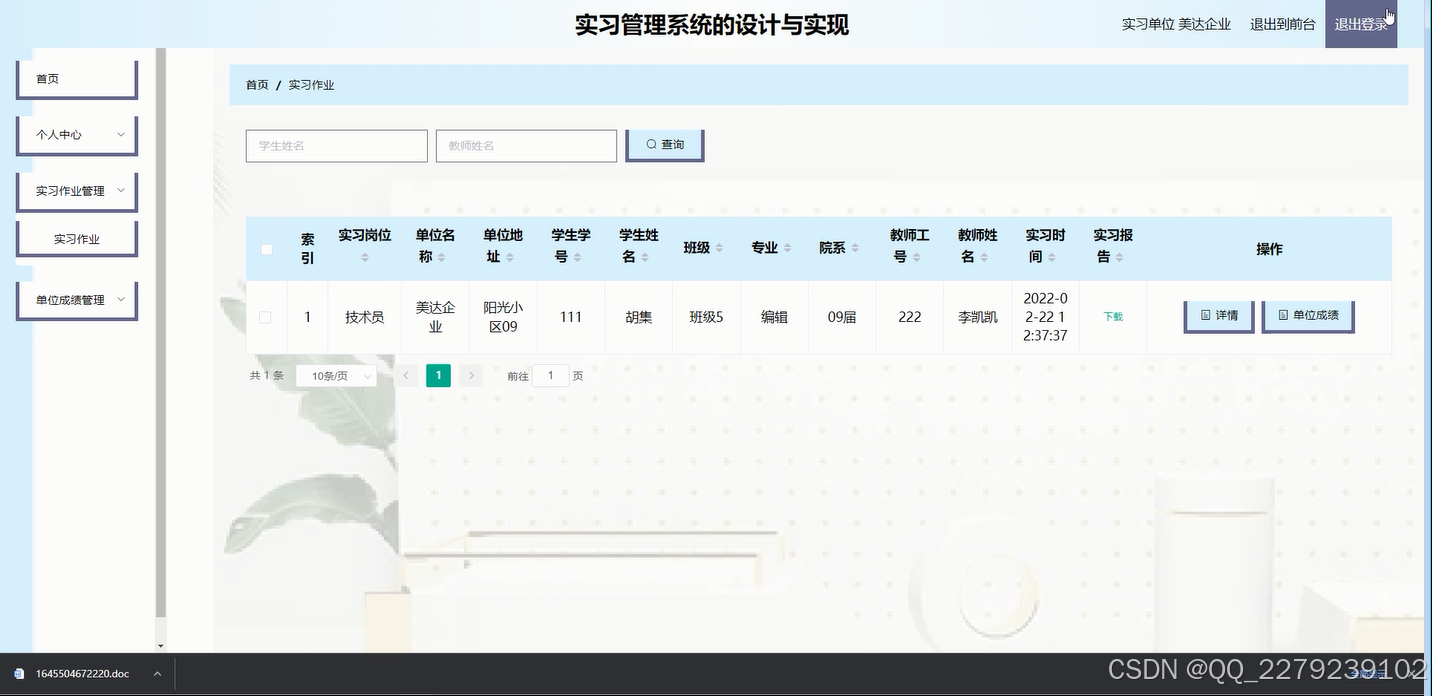Screen dimensions: 1432x696
Task: Toggle the select-all checkbox in table header
Action: point(266,249)
